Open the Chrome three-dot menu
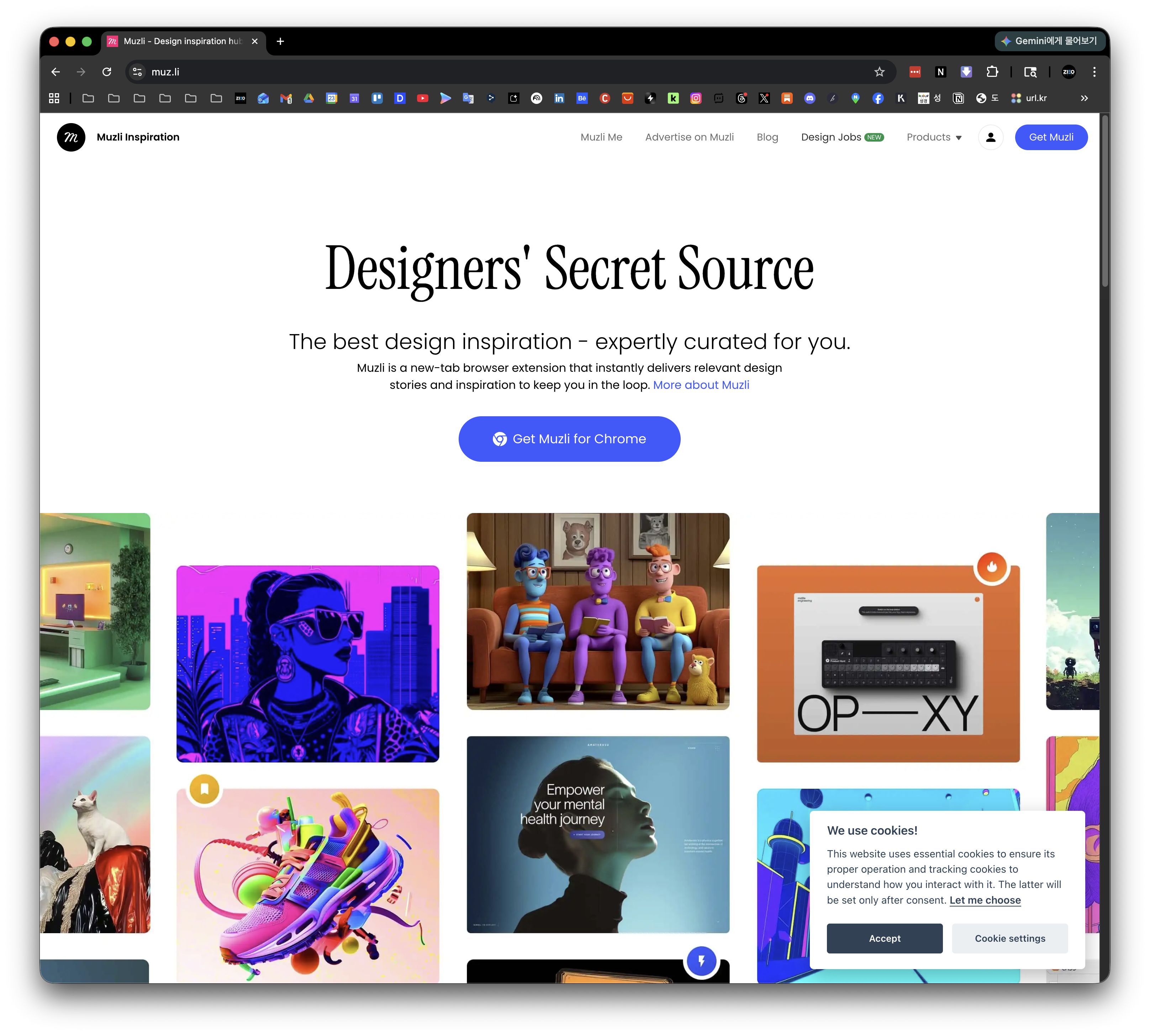 coord(1094,72)
